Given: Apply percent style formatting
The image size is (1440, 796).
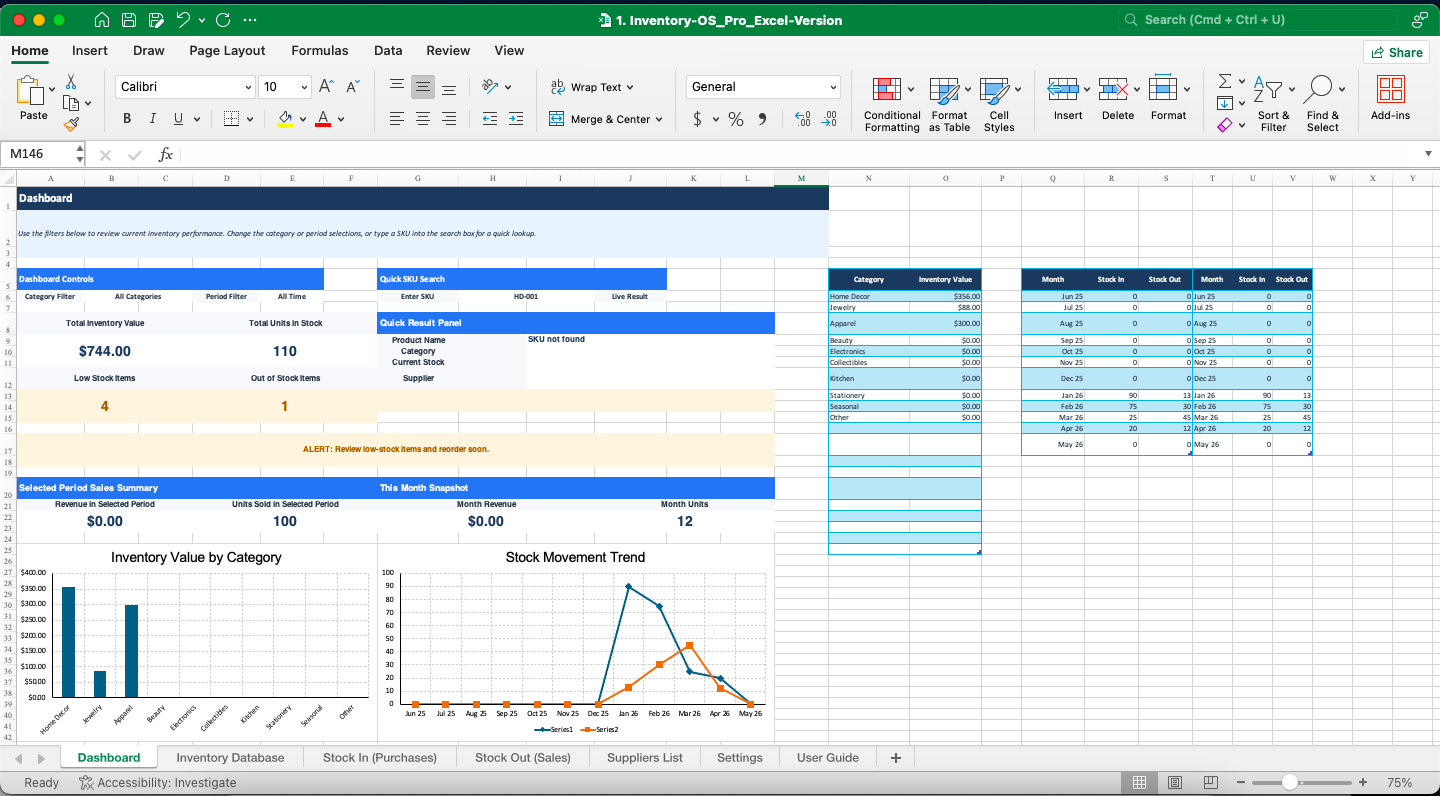Looking at the screenshot, I should (x=735, y=118).
